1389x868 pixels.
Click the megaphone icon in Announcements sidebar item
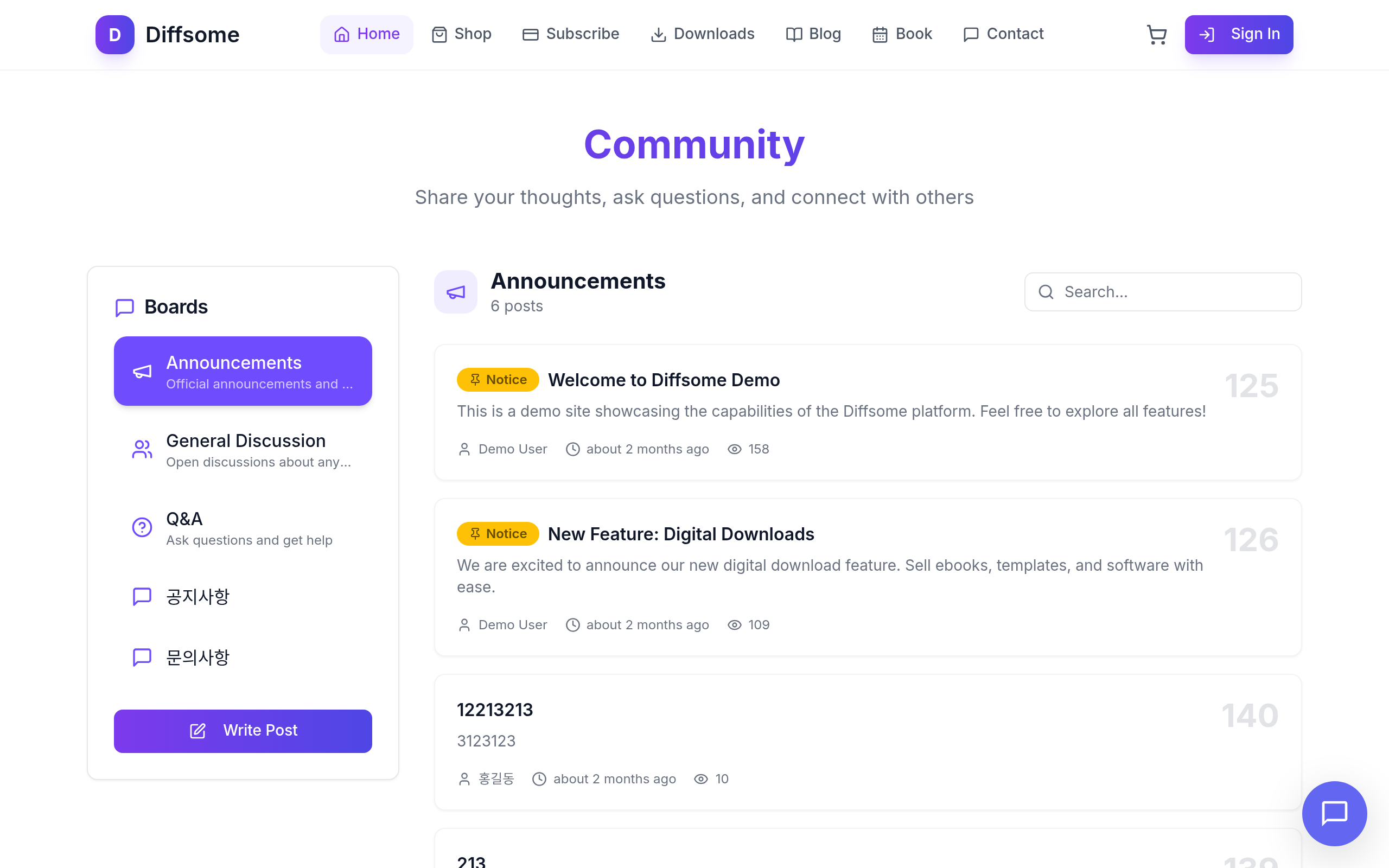[x=142, y=372]
